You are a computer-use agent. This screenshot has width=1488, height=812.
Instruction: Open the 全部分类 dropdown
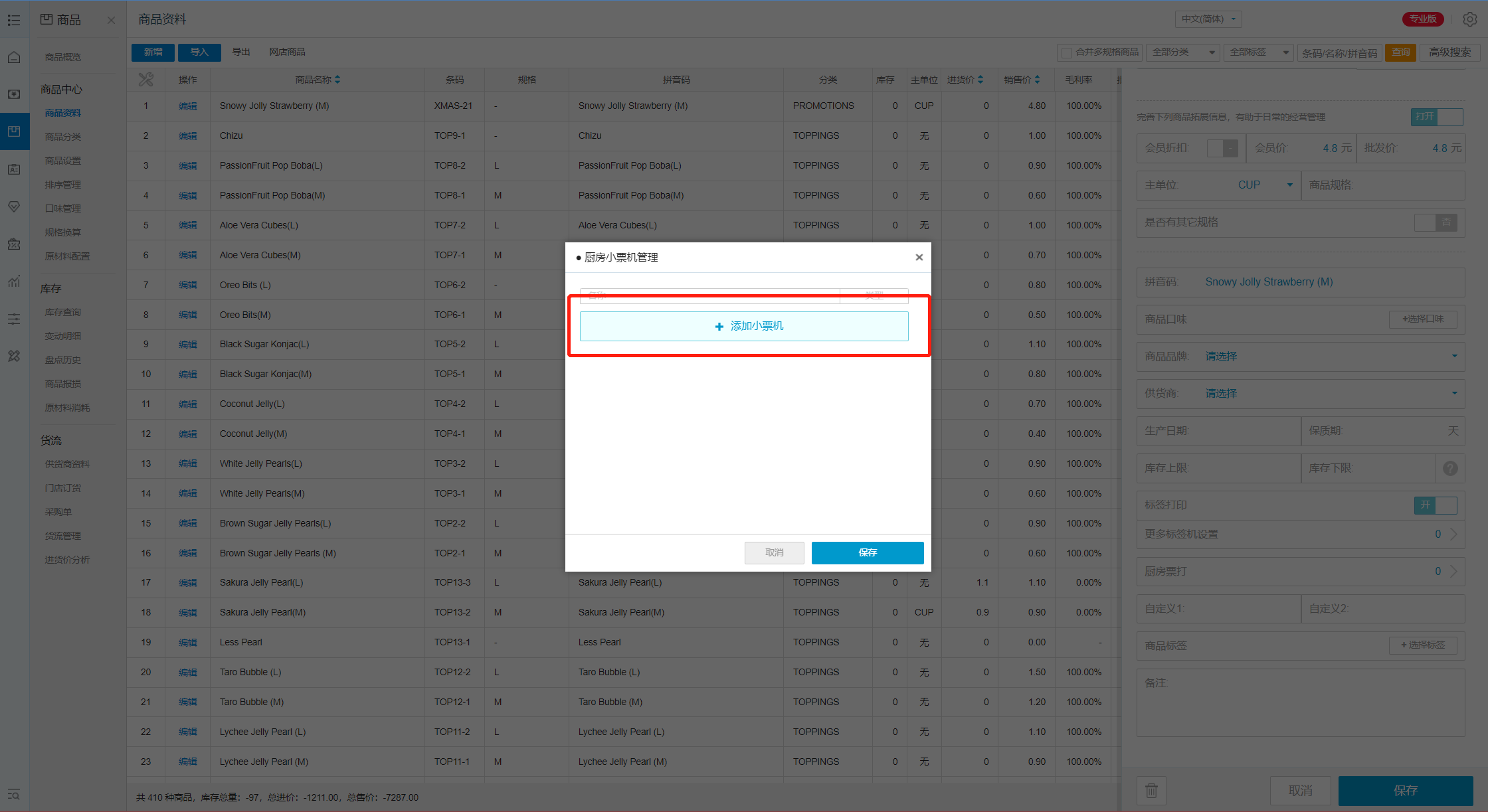coord(1183,52)
